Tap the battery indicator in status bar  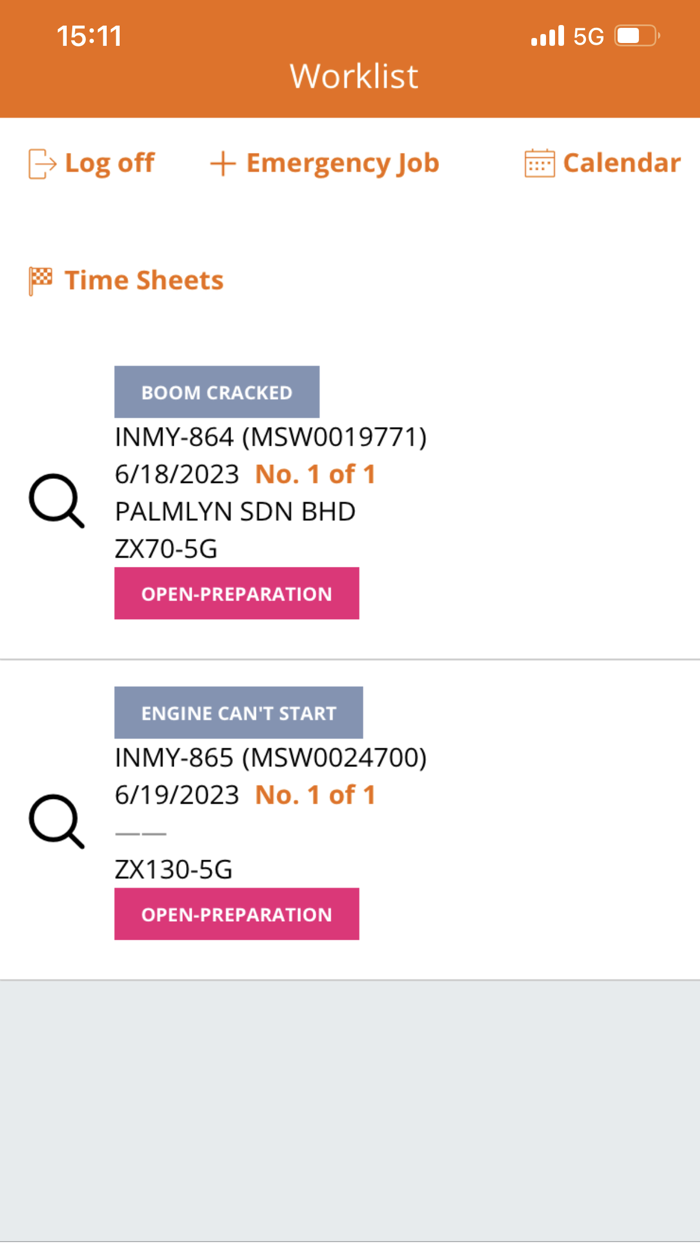point(637,37)
